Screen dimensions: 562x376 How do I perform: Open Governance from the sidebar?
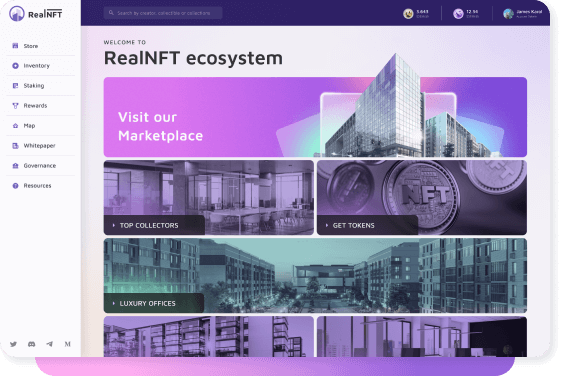tap(40, 166)
